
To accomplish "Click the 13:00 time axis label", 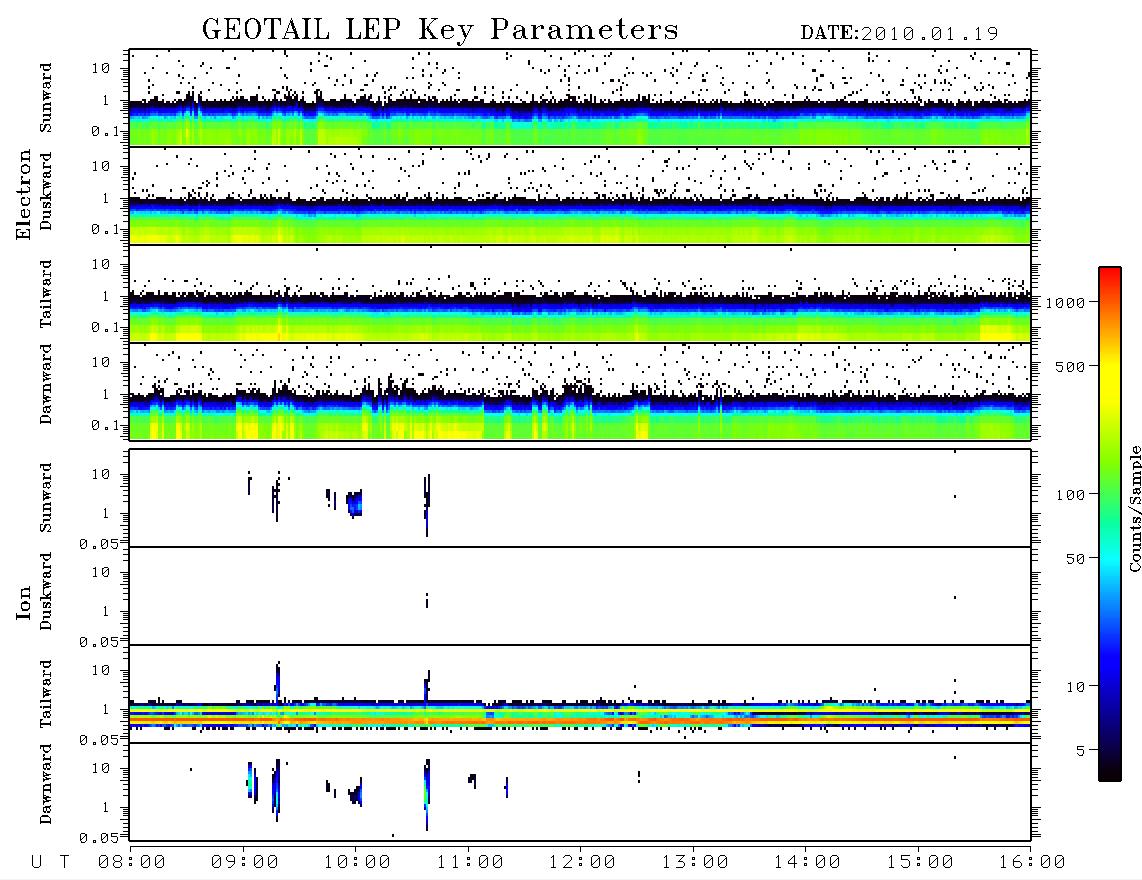I will point(695,862).
